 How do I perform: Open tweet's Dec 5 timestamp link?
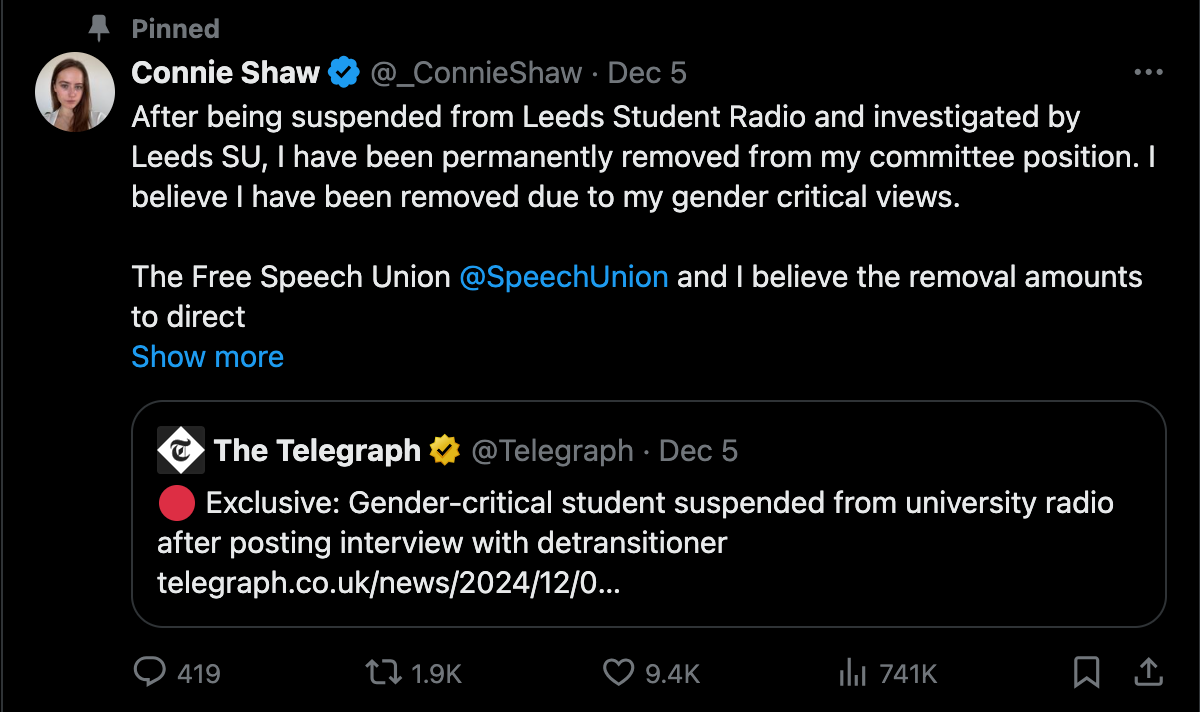point(647,73)
